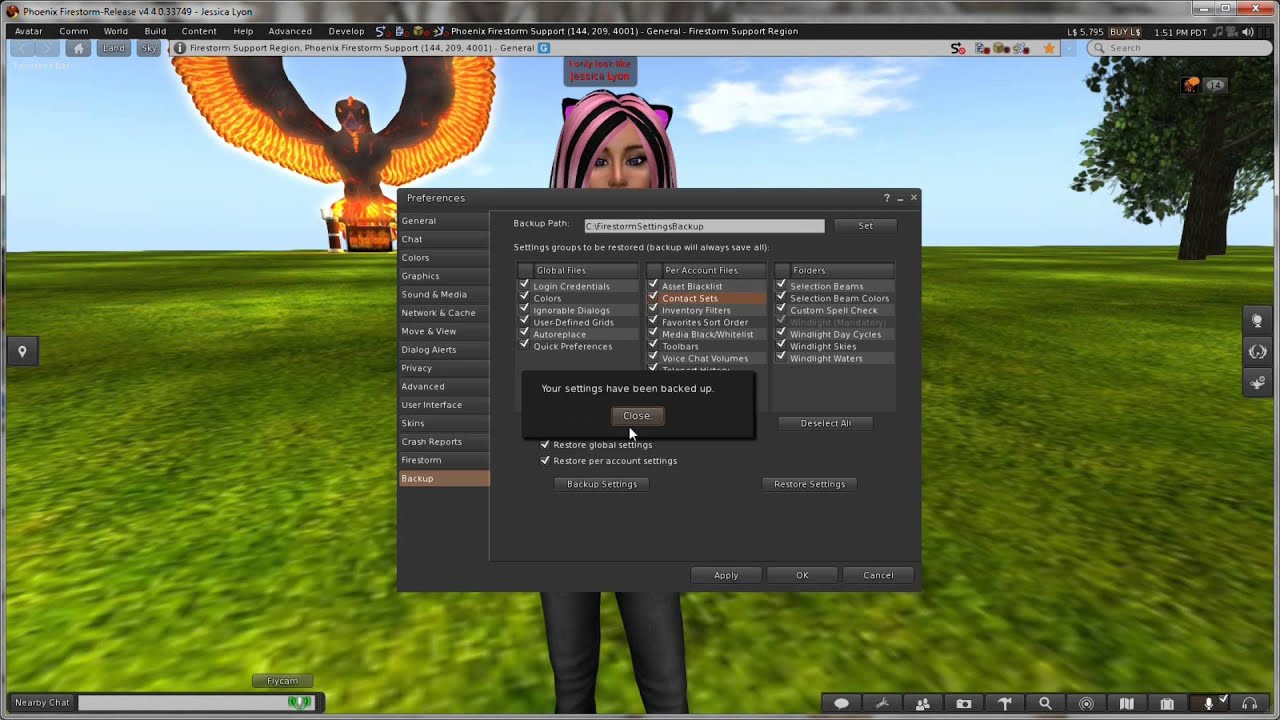This screenshot has width=1280, height=720.
Task: Click the avatar gestures toolbar icon
Action: pos(882,704)
